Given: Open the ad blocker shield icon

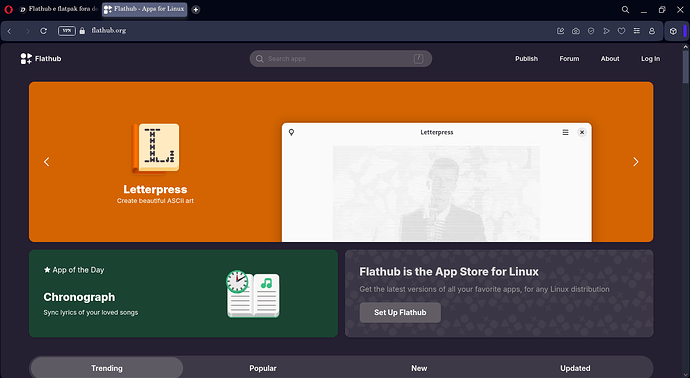Looking at the screenshot, I should point(591,31).
